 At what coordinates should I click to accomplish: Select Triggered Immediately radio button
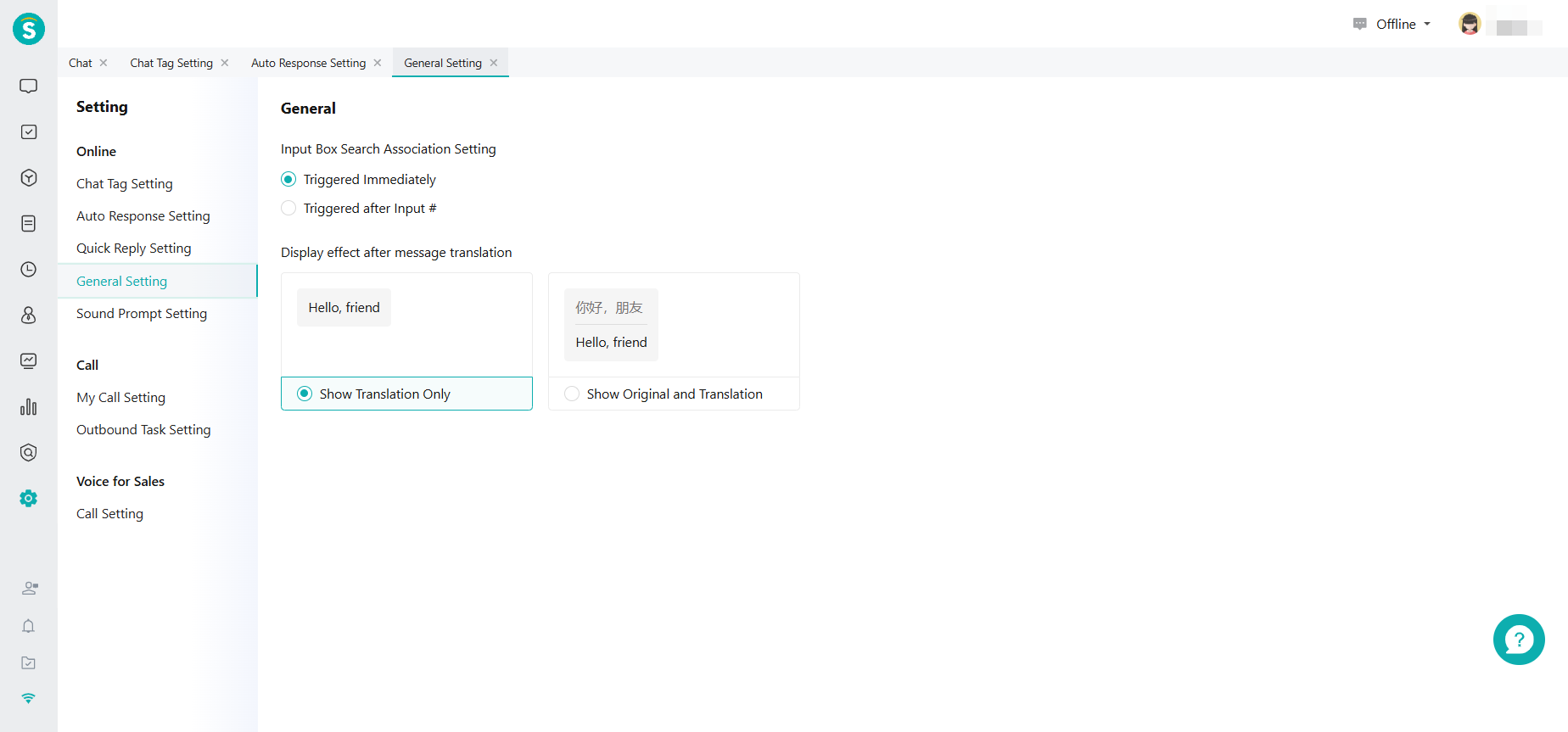pyautogui.click(x=288, y=179)
